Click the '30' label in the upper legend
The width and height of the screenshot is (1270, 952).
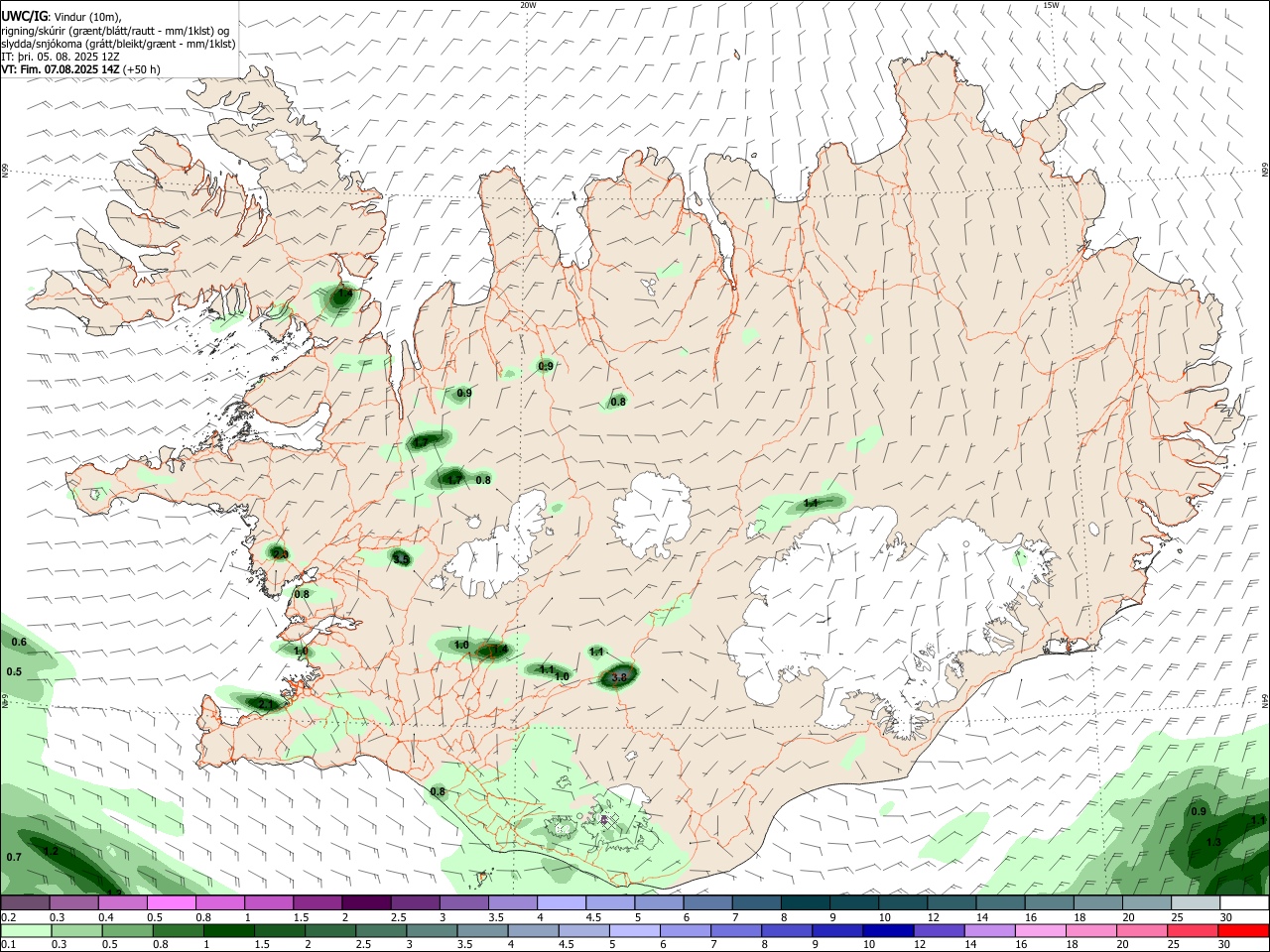[x=1225, y=917]
